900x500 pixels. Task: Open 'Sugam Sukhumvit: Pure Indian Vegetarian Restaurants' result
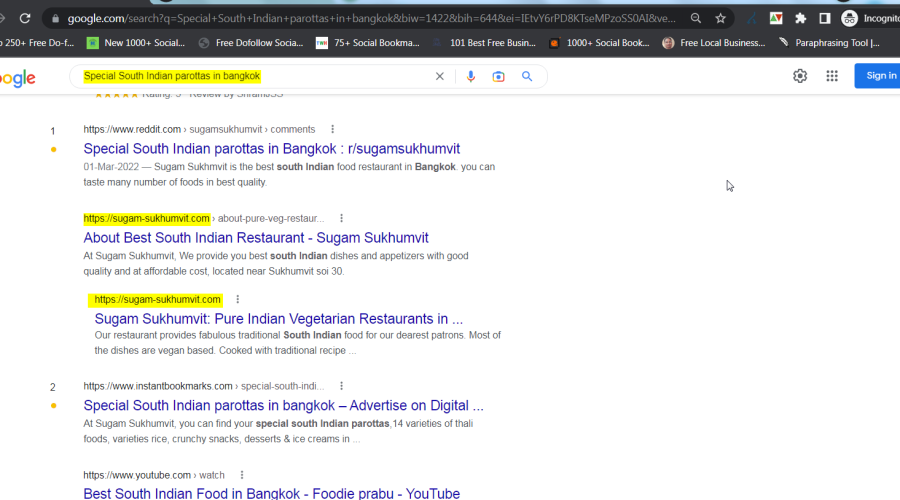279,319
